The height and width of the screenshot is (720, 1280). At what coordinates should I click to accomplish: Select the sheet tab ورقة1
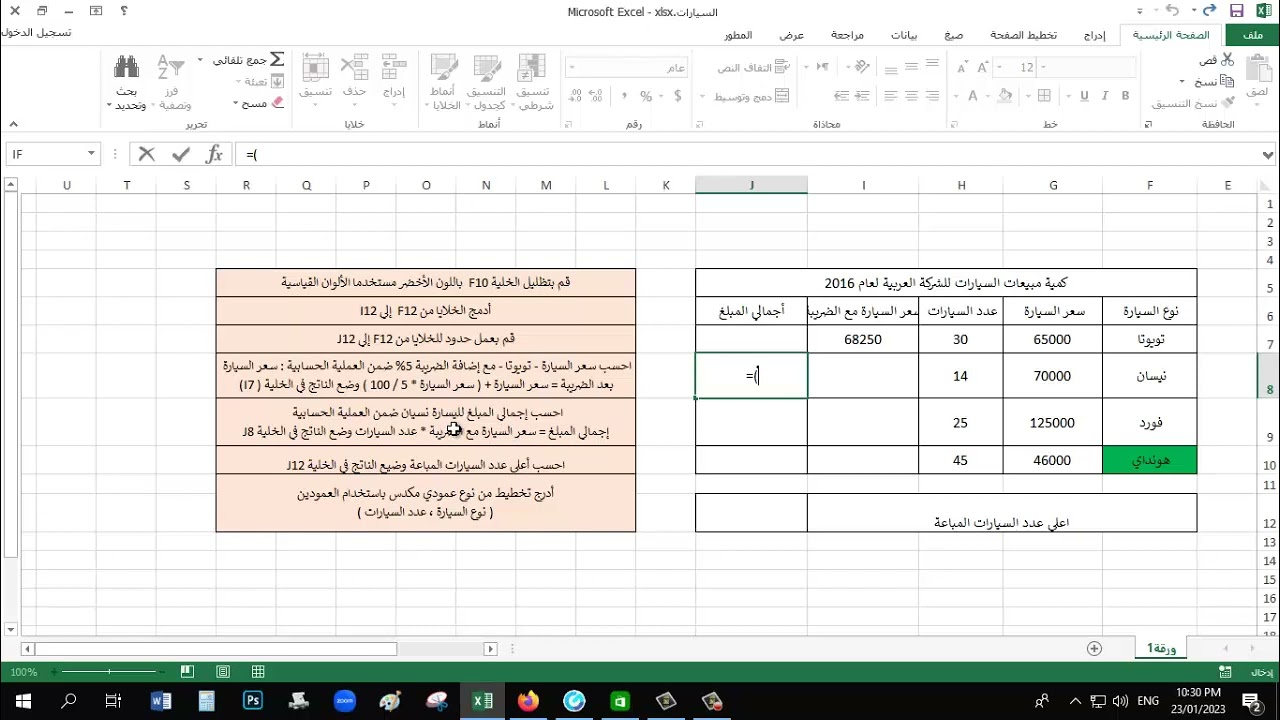coord(1161,649)
